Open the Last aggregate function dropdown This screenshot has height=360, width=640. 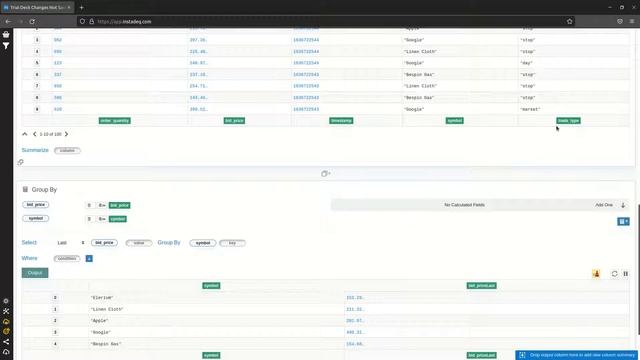click(x=71, y=243)
